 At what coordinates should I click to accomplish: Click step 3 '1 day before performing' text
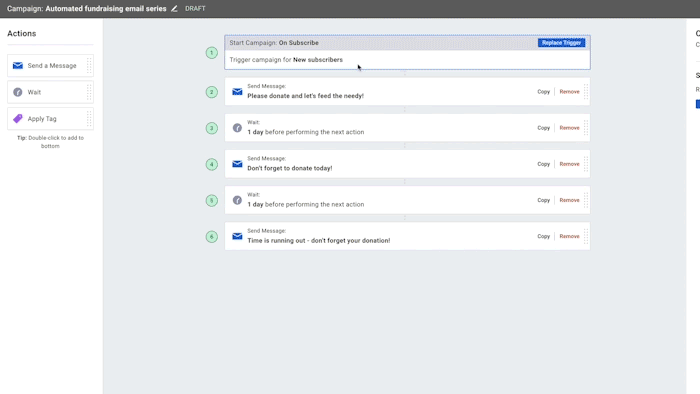point(306,132)
